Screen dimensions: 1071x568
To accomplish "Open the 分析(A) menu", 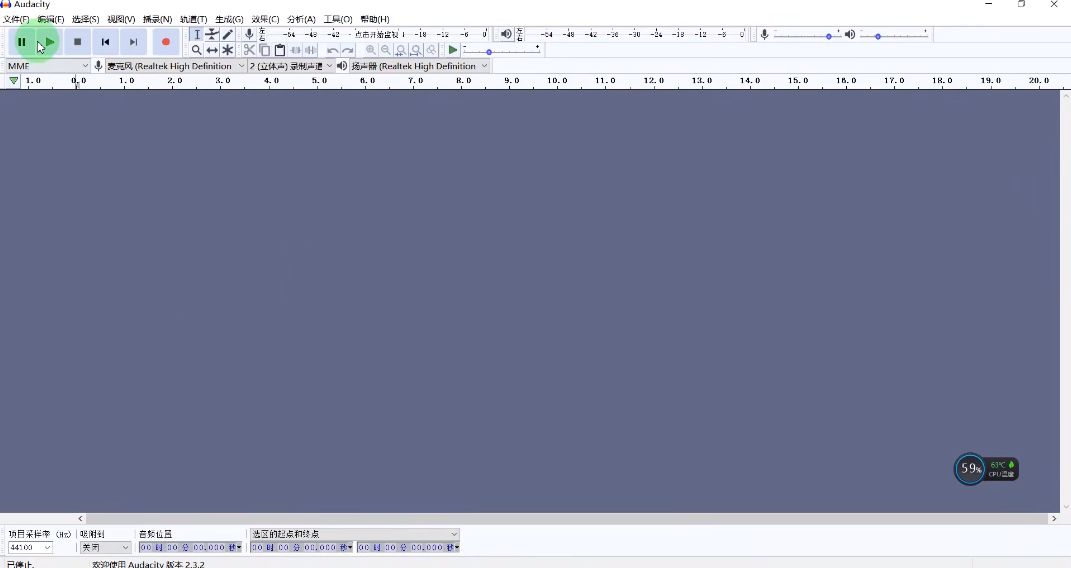I will 301,19.
